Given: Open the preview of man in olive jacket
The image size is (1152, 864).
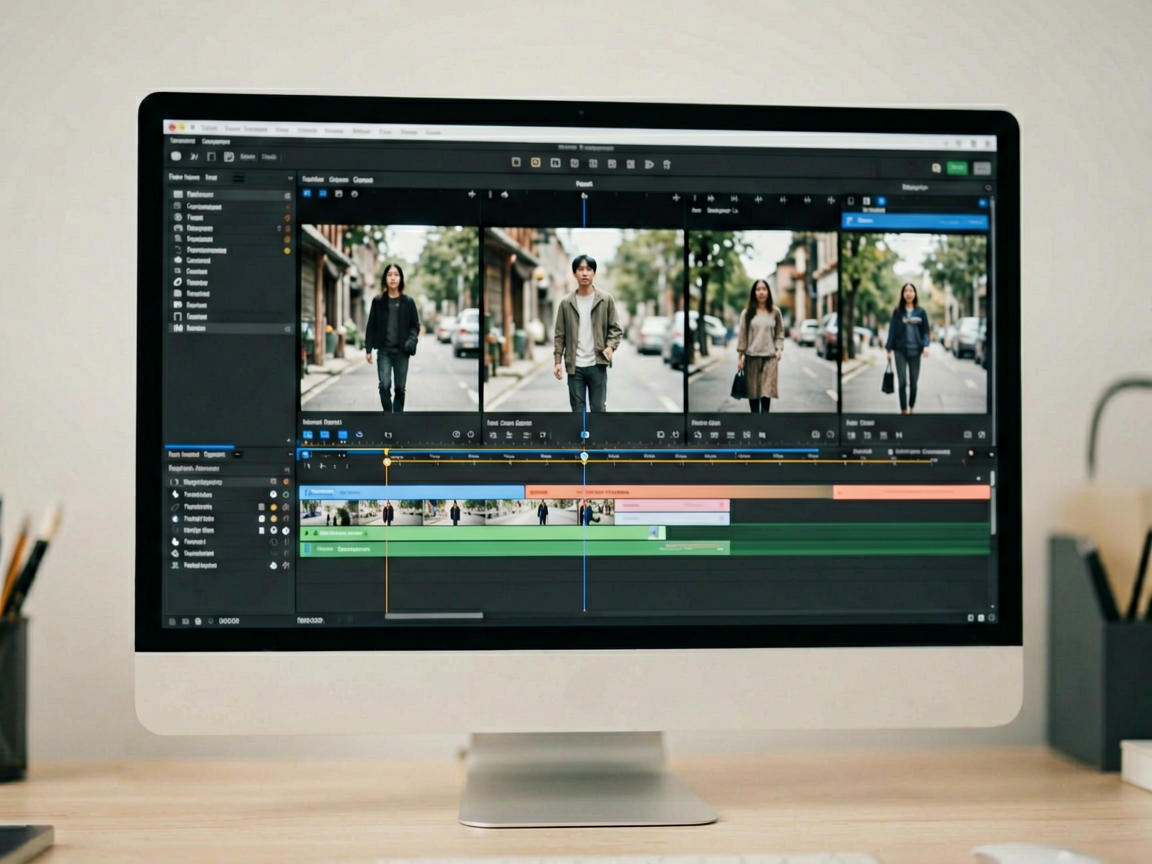Looking at the screenshot, I should coord(583,320).
